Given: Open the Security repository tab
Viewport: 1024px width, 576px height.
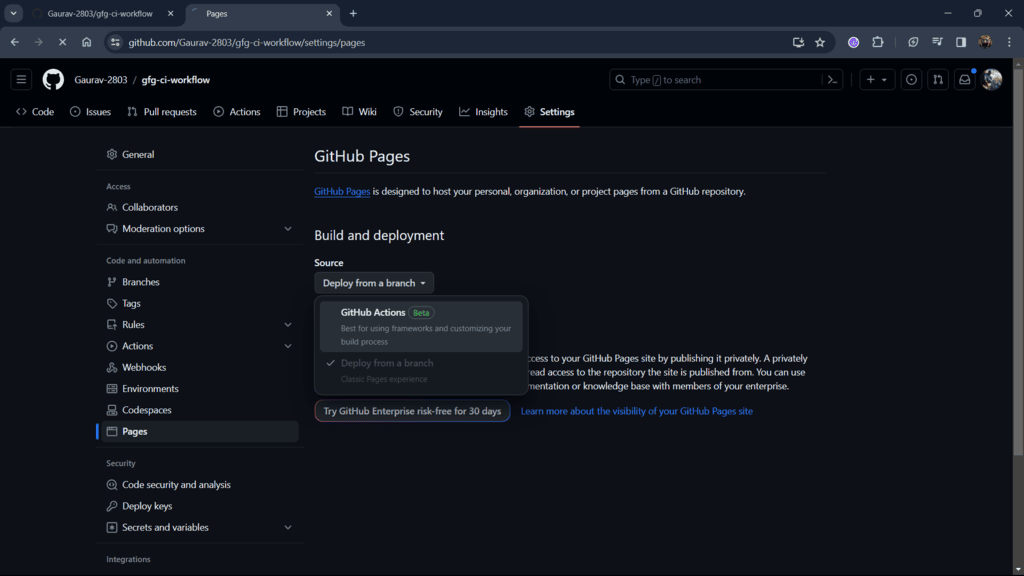Looking at the screenshot, I should pos(418,112).
